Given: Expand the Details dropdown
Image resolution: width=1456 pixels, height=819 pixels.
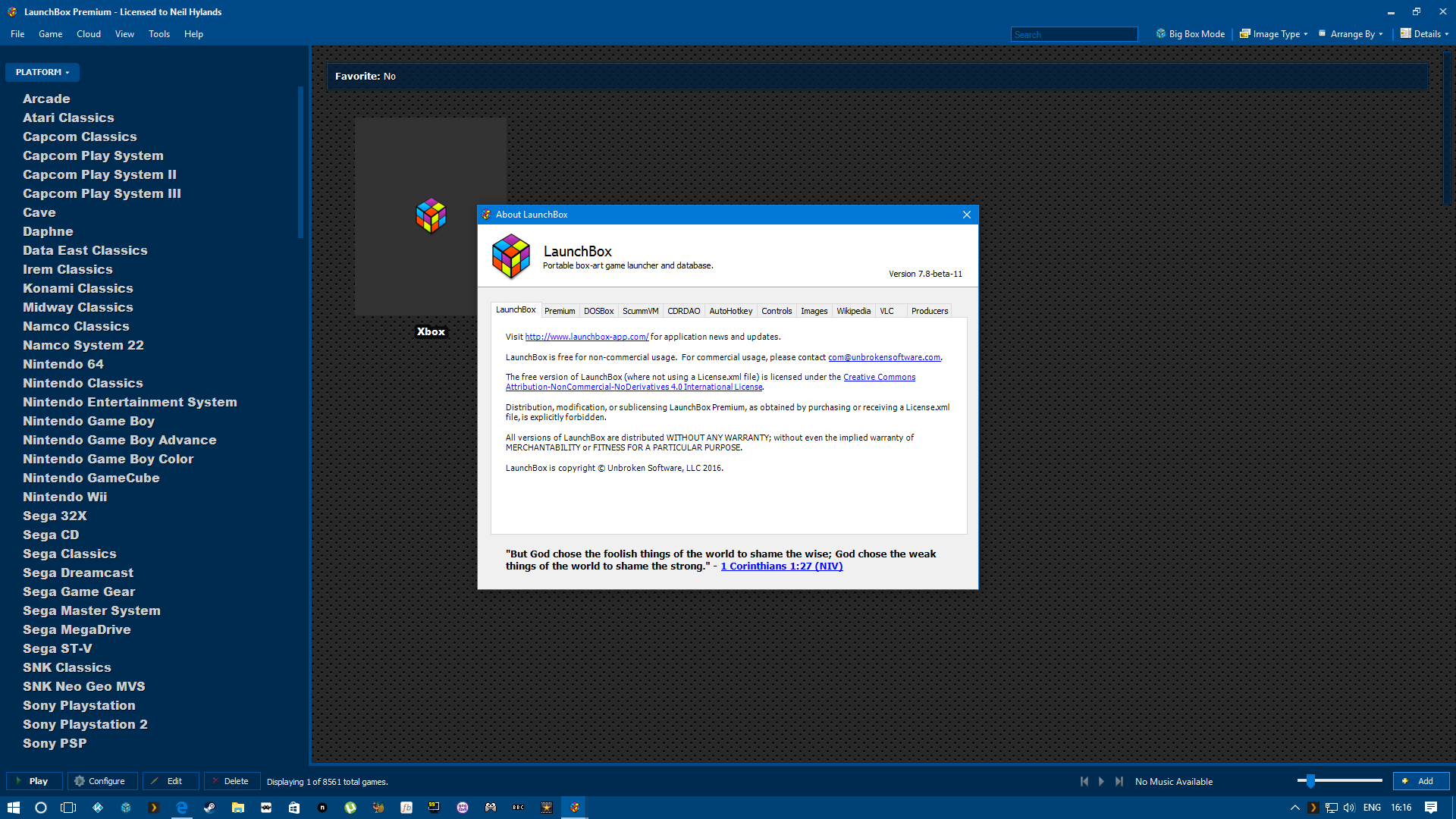Looking at the screenshot, I should (x=1425, y=34).
